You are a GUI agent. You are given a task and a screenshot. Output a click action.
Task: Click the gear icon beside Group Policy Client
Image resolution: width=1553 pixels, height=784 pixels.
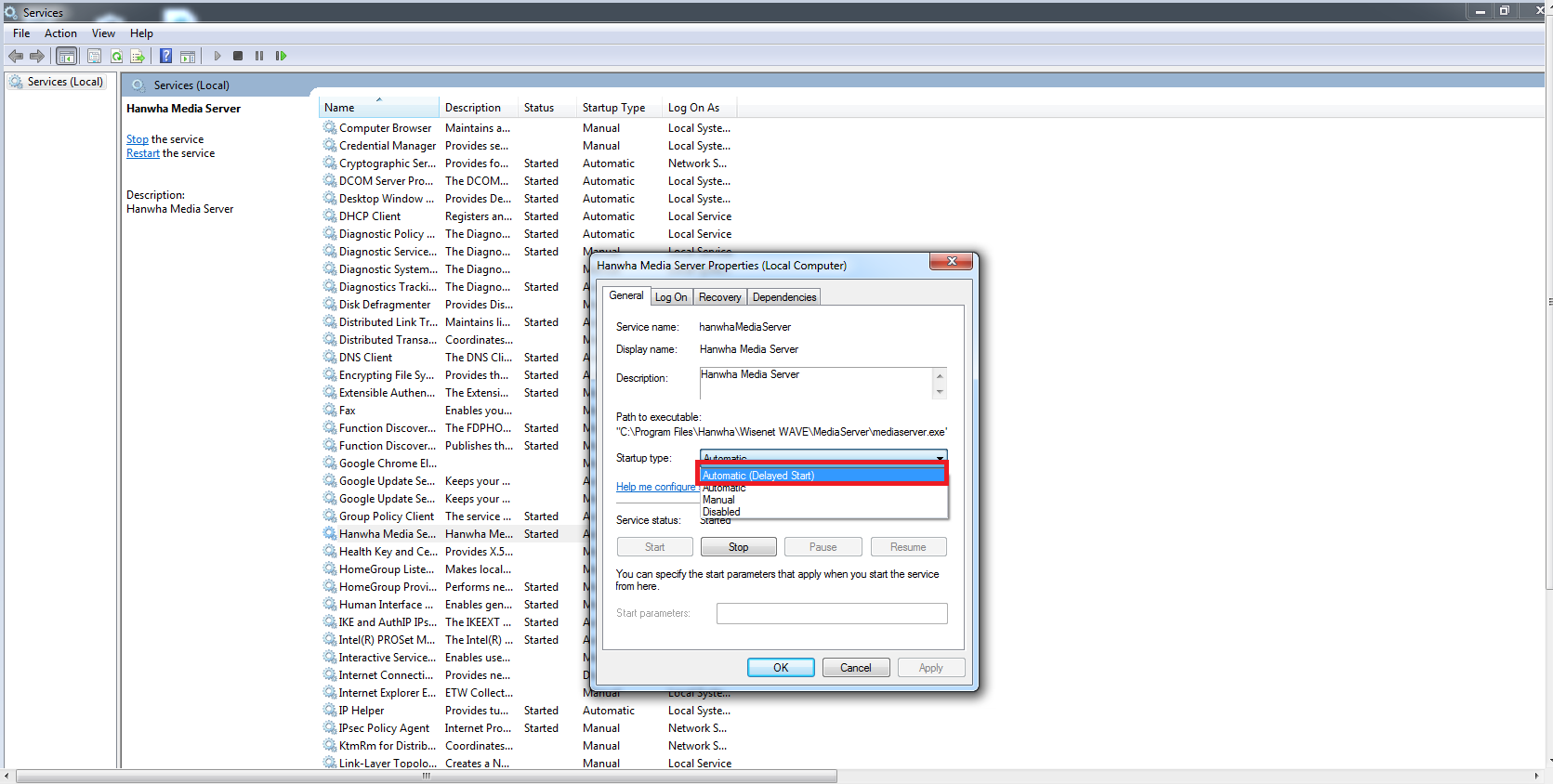[330, 516]
